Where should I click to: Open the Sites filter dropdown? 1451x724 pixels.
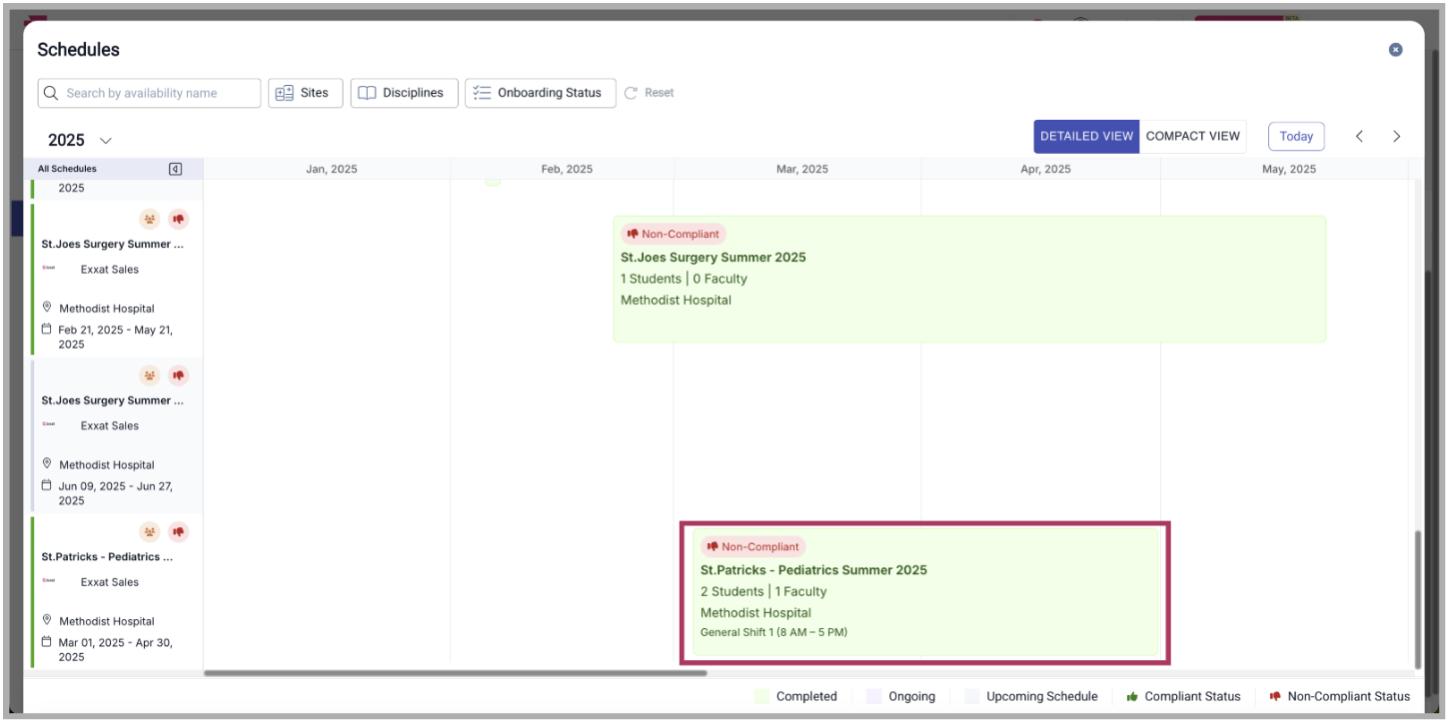pyautogui.click(x=305, y=93)
